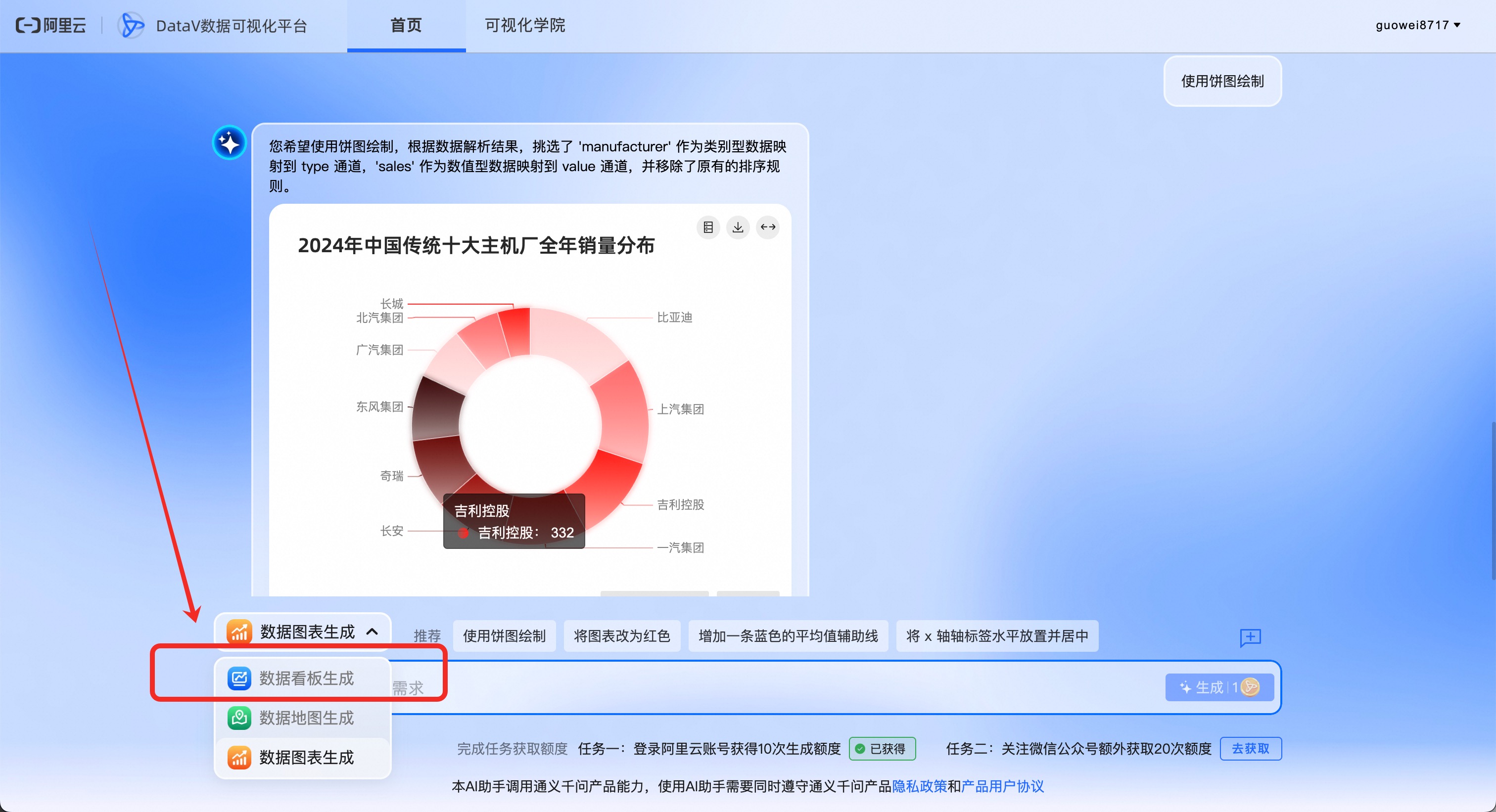This screenshot has height=812, width=1496.
Task: Click the 北汽集团 label text
Action: pos(379,318)
